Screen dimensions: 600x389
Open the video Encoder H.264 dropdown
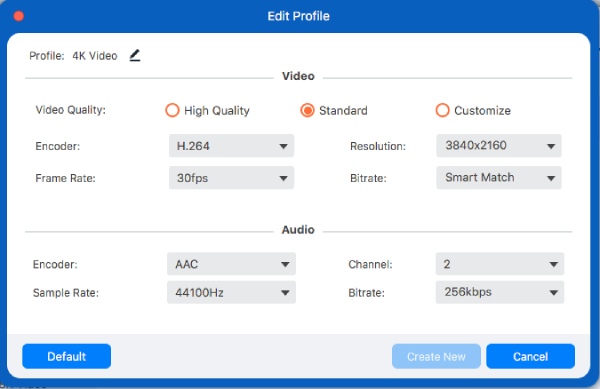[232, 146]
